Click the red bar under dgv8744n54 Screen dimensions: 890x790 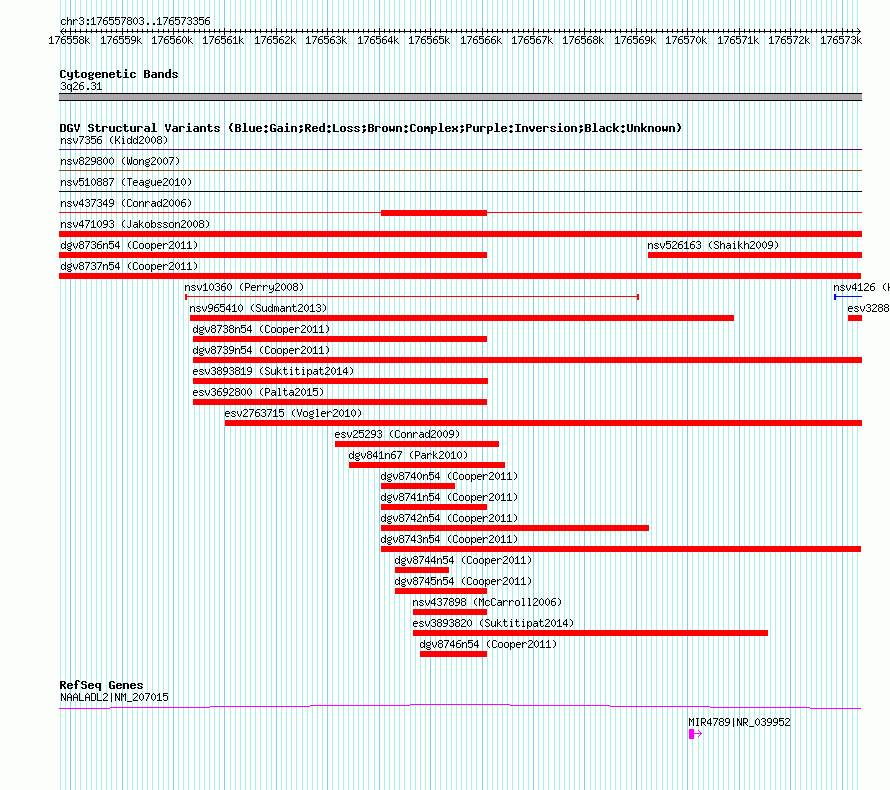(x=422, y=570)
